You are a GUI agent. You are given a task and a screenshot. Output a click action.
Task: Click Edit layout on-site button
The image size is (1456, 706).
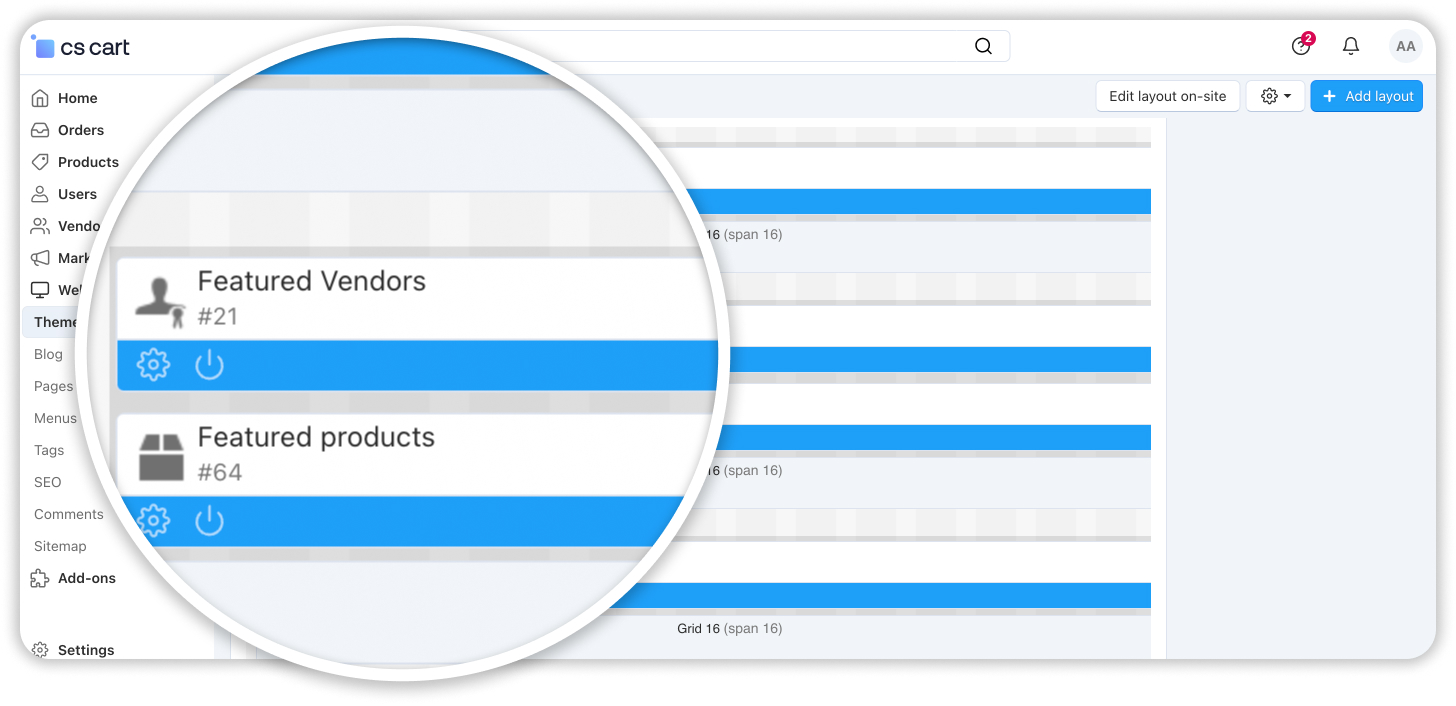pyautogui.click(x=1167, y=96)
